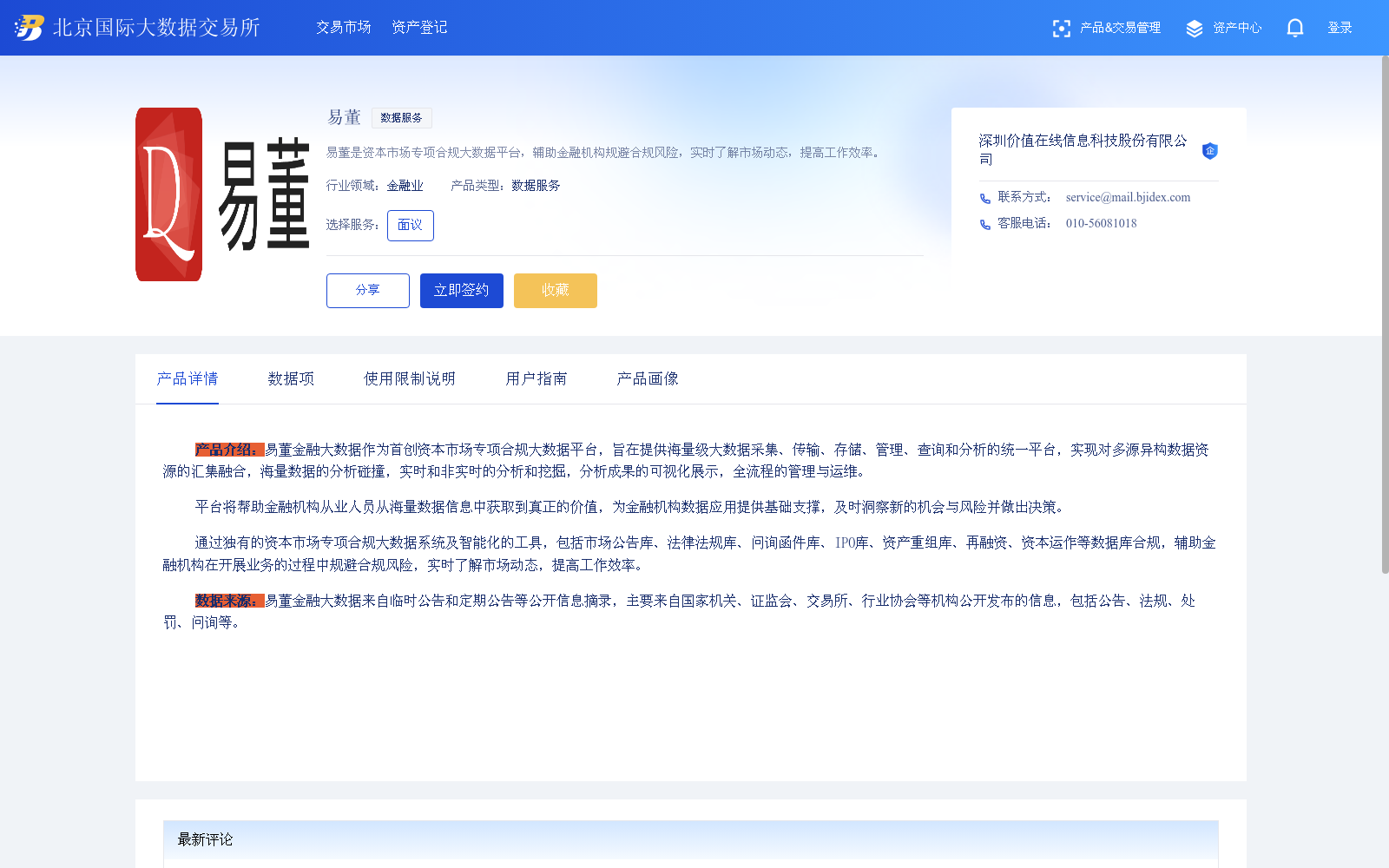1389x868 pixels.
Task: Click the 易董 product logo image
Action: 222,194
